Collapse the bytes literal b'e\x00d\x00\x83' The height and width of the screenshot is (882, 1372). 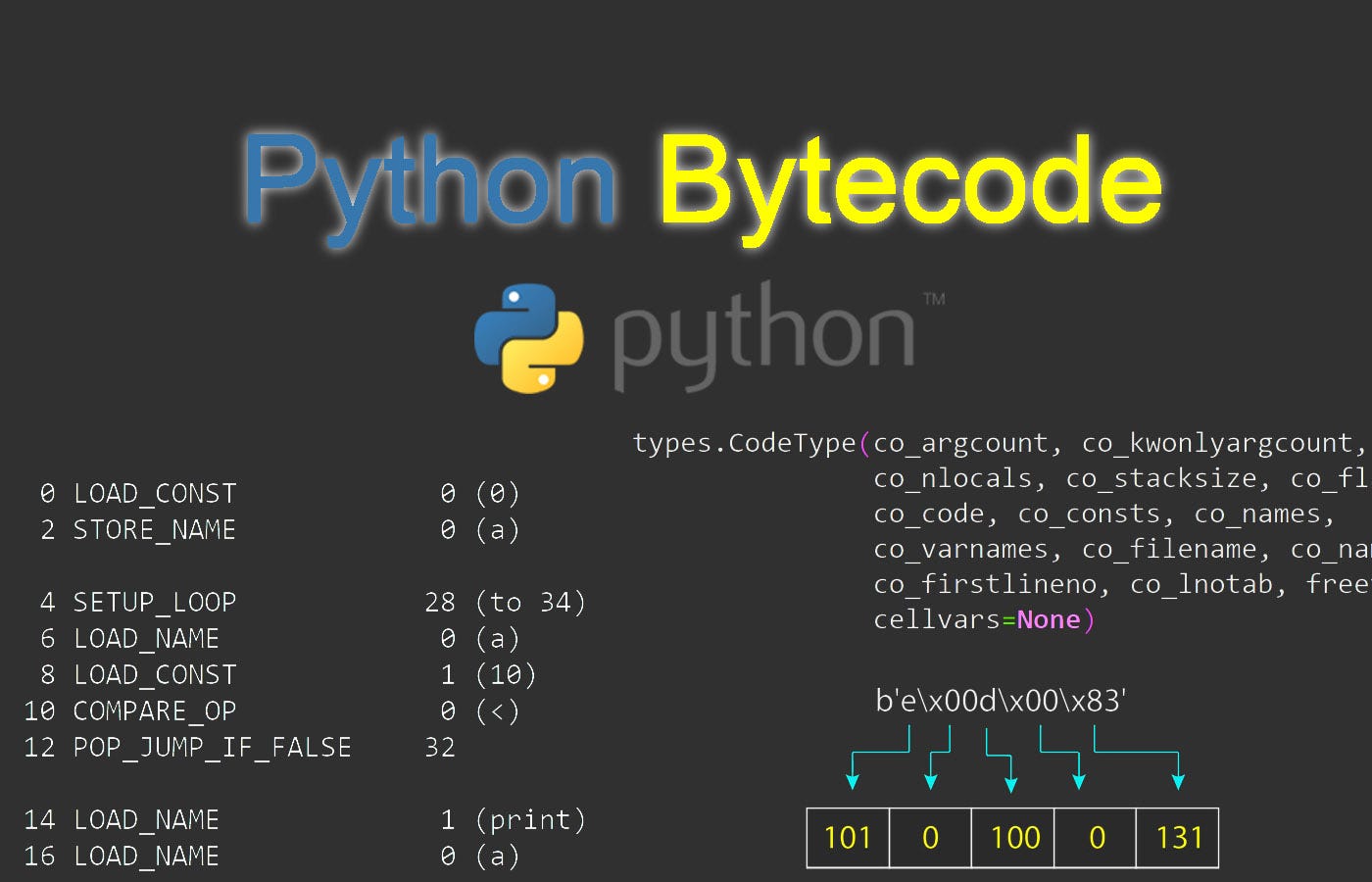[1000, 701]
